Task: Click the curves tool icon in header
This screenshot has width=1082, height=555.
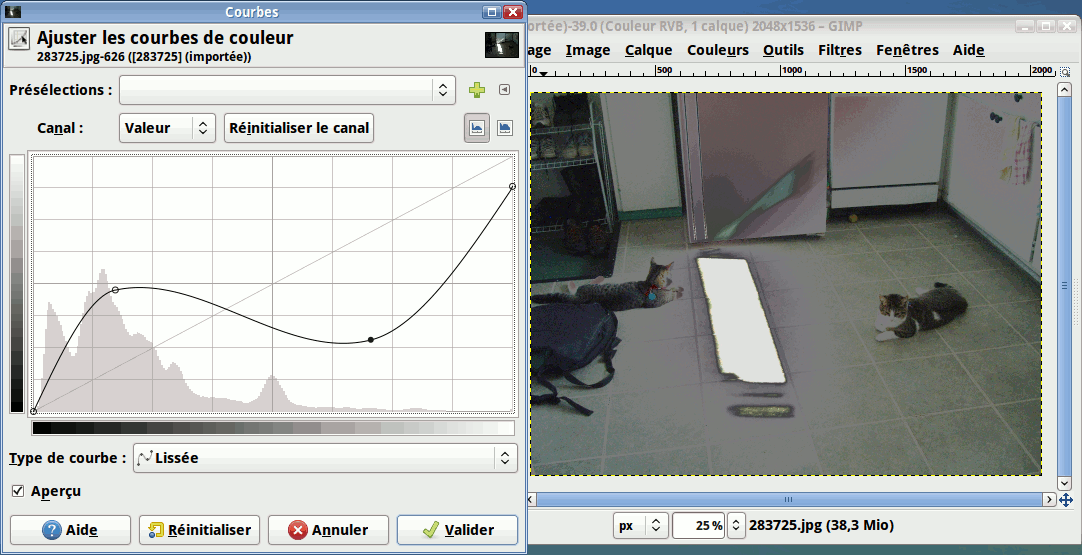Action: click(19, 39)
